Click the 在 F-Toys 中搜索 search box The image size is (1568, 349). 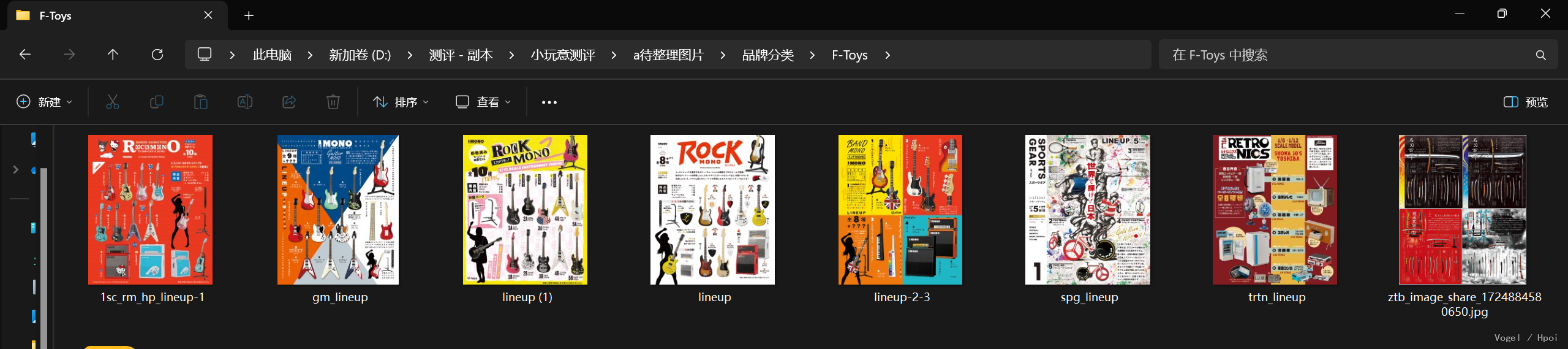click(x=1347, y=55)
